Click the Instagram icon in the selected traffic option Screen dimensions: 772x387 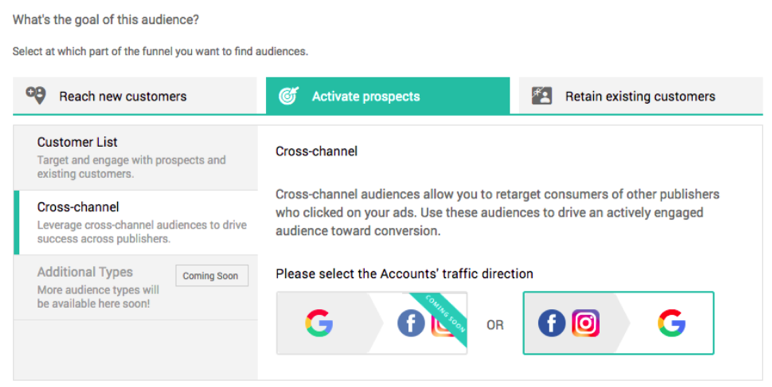pos(585,323)
